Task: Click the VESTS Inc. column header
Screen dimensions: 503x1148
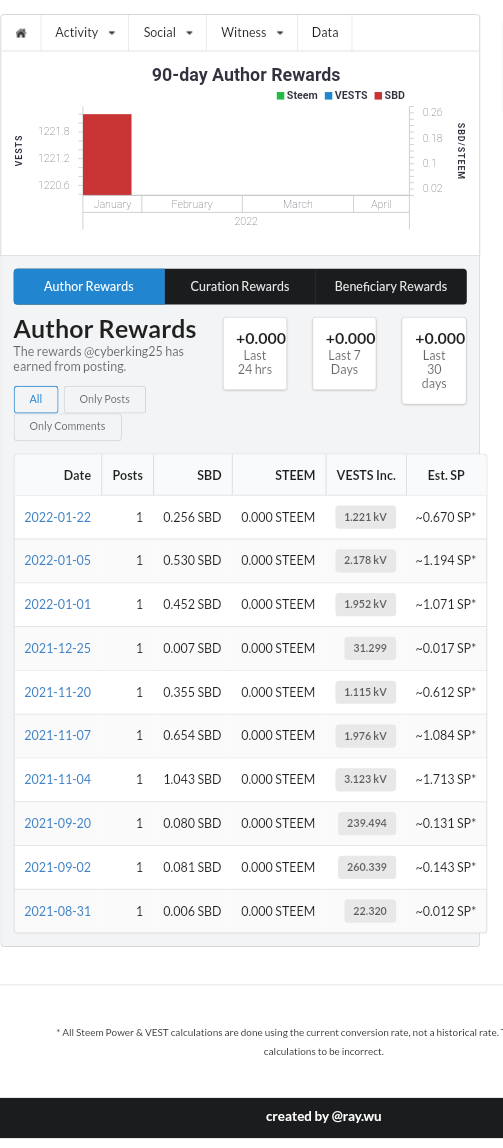Action: coord(366,475)
